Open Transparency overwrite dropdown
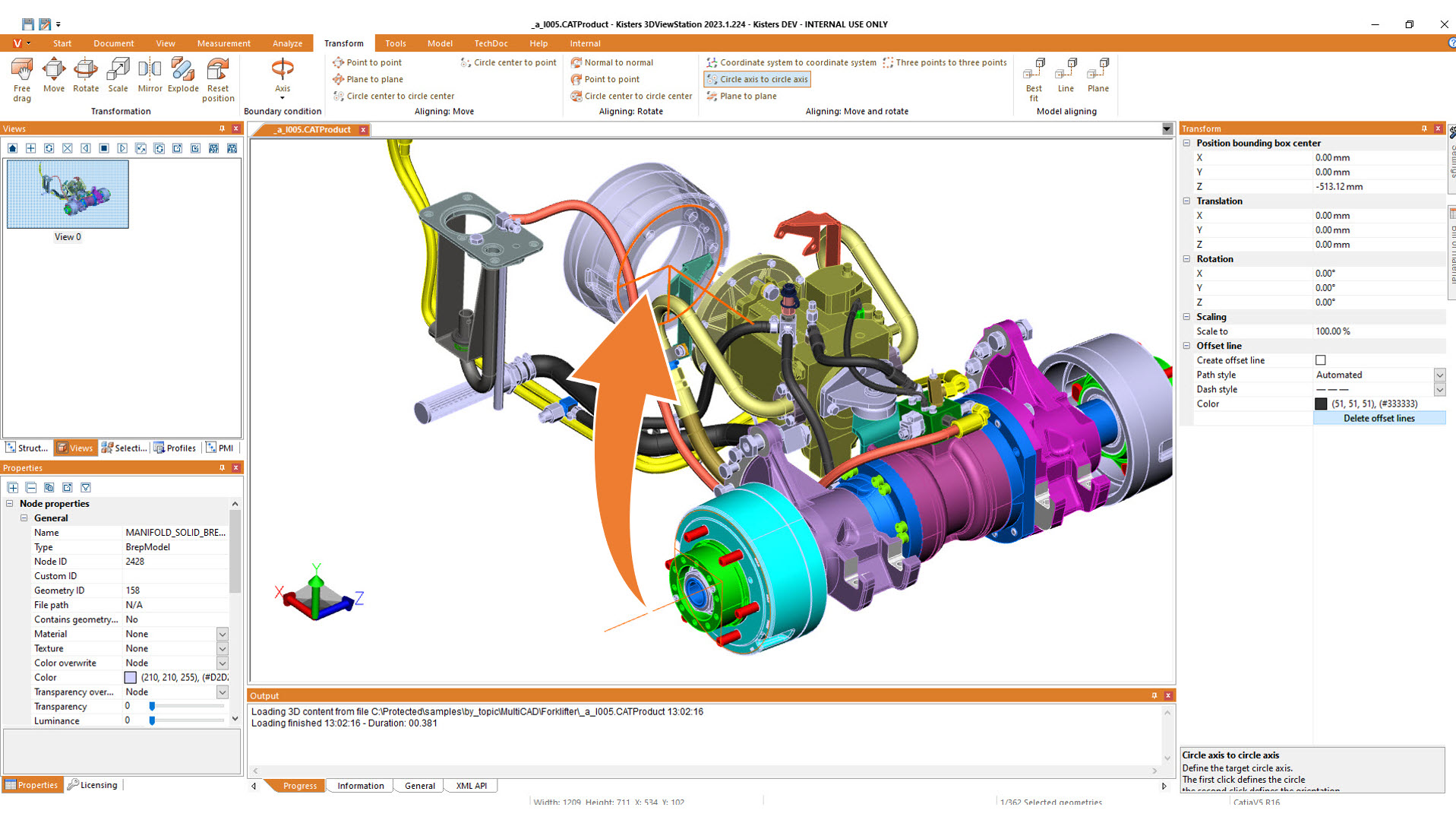1456x820 pixels. tap(223, 692)
